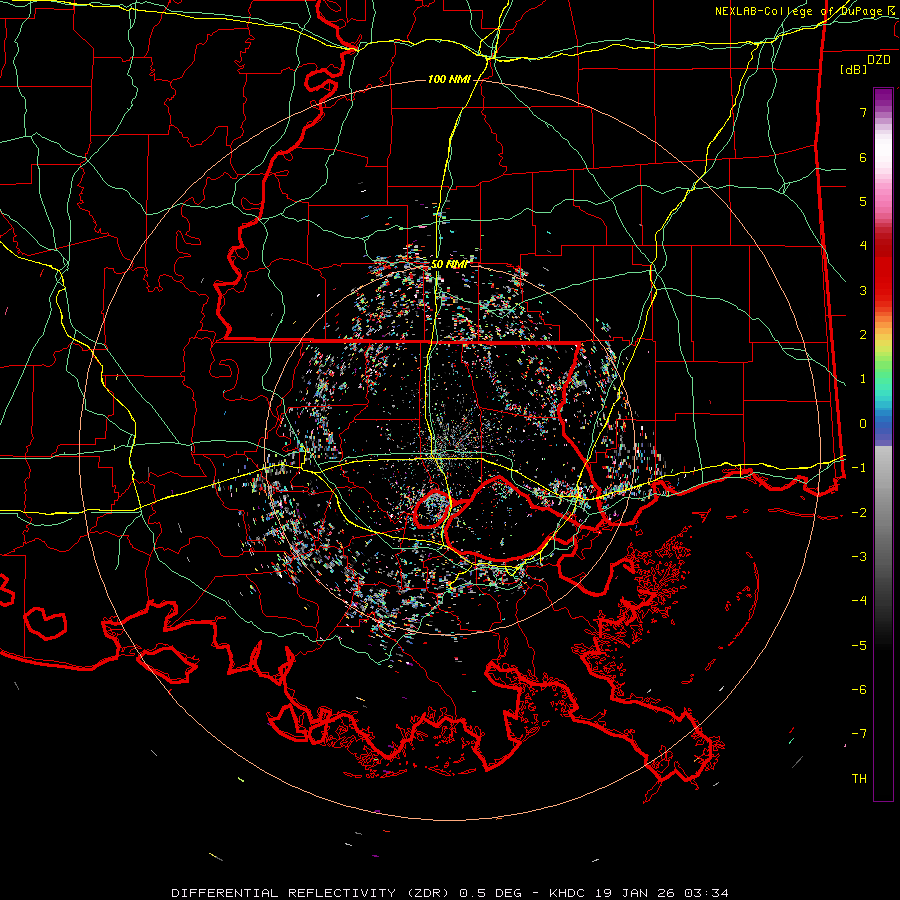Click the -2 value on the color scale
Screen dimensions: 900x900
pos(859,513)
